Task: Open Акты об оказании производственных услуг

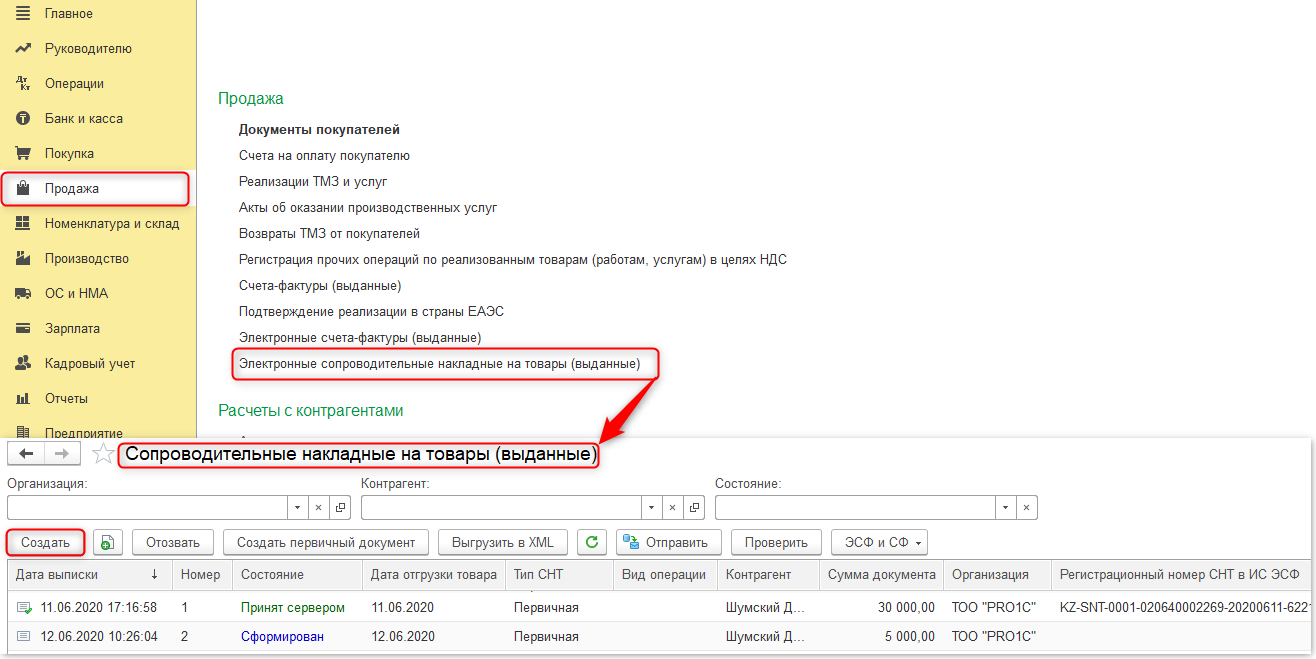Action: tap(368, 208)
